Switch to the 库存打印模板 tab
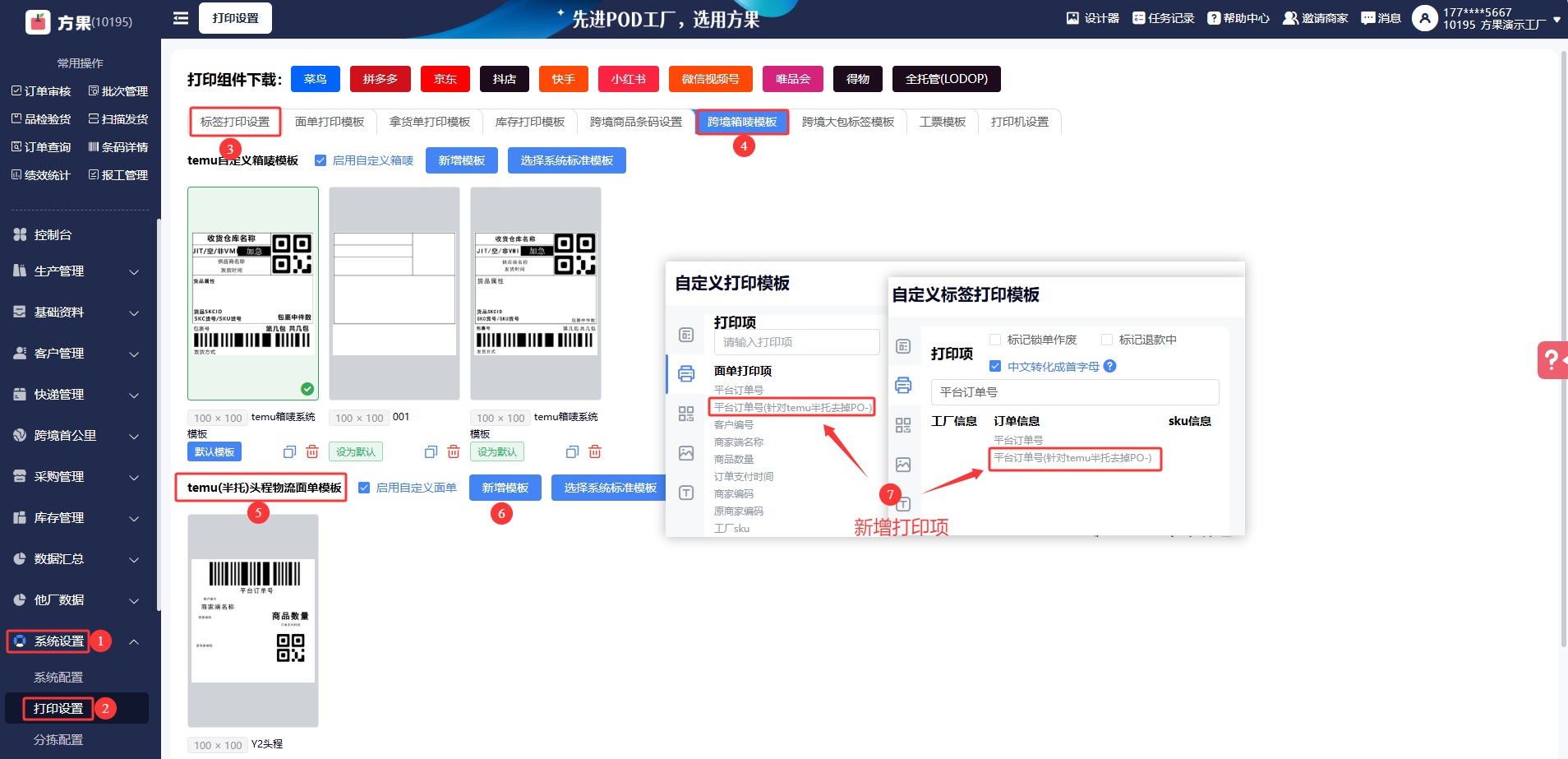Viewport: 1568px width, 759px height. click(x=530, y=122)
